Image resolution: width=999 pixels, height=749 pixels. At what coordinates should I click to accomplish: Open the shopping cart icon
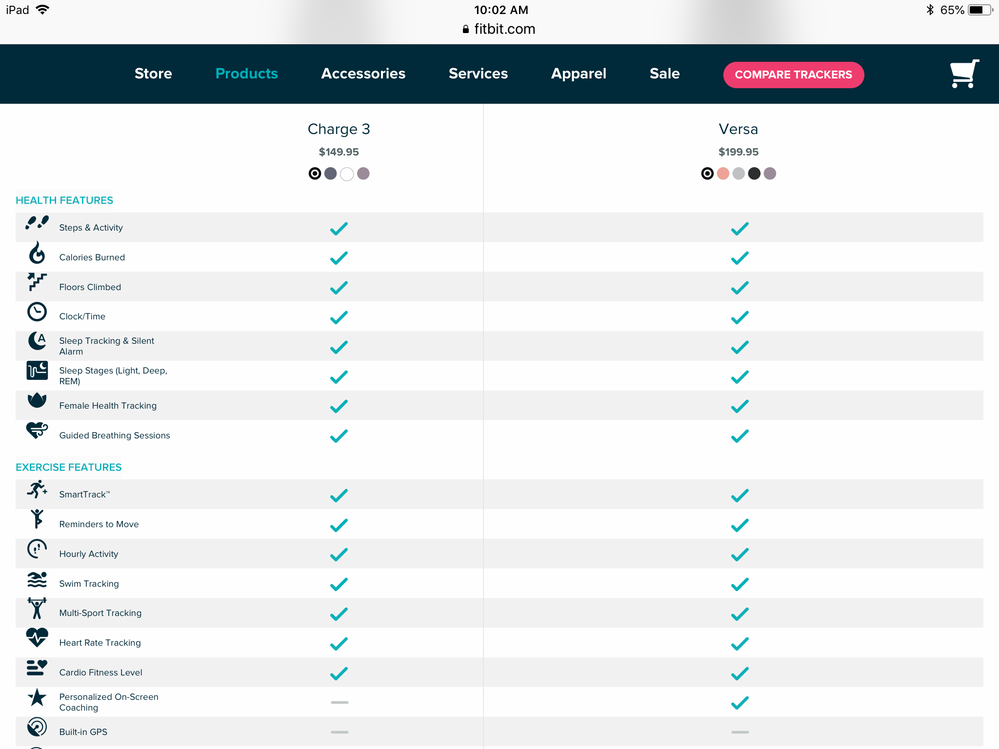coord(964,74)
